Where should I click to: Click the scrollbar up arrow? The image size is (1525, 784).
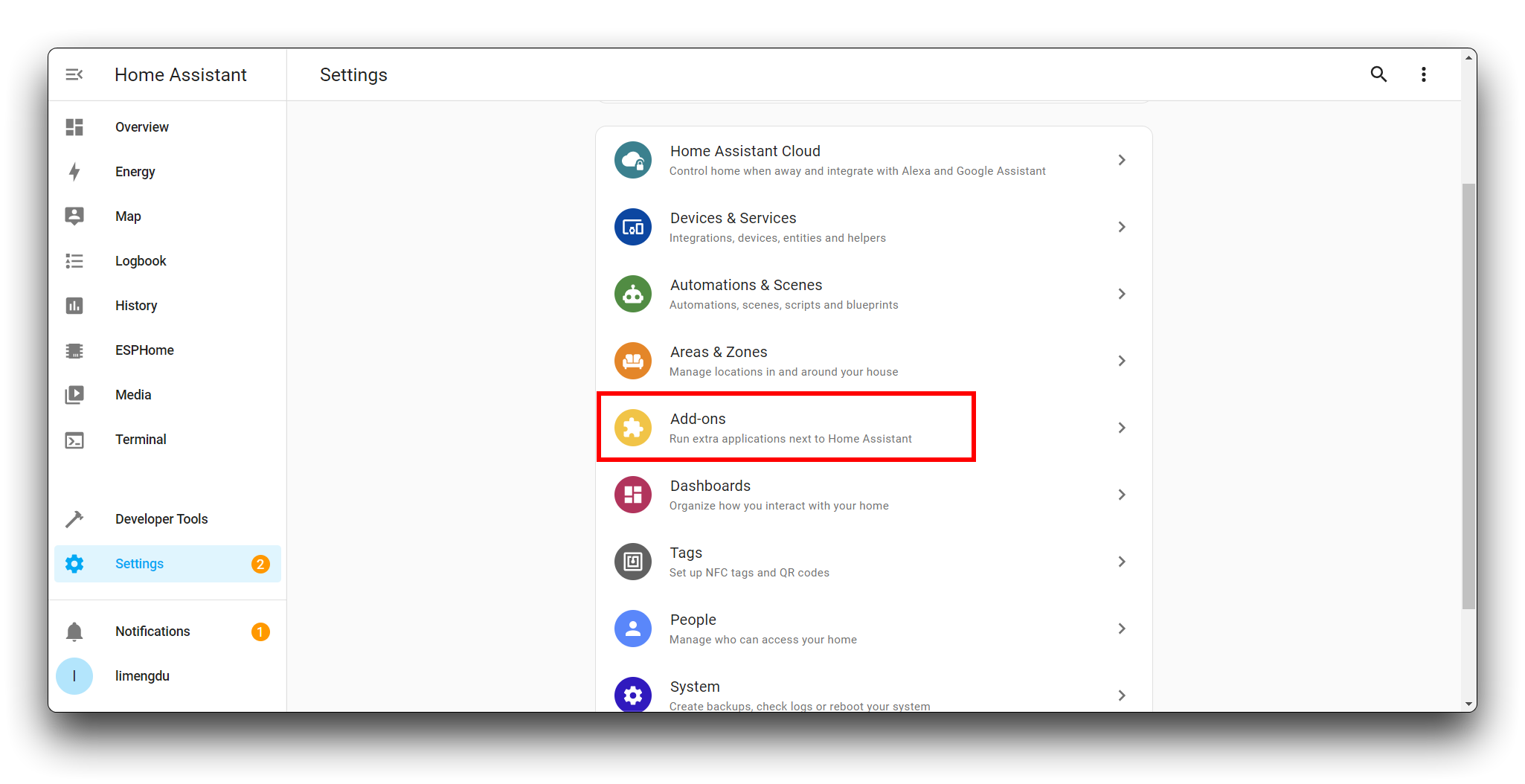pyautogui.click(x=1468, y=57)
